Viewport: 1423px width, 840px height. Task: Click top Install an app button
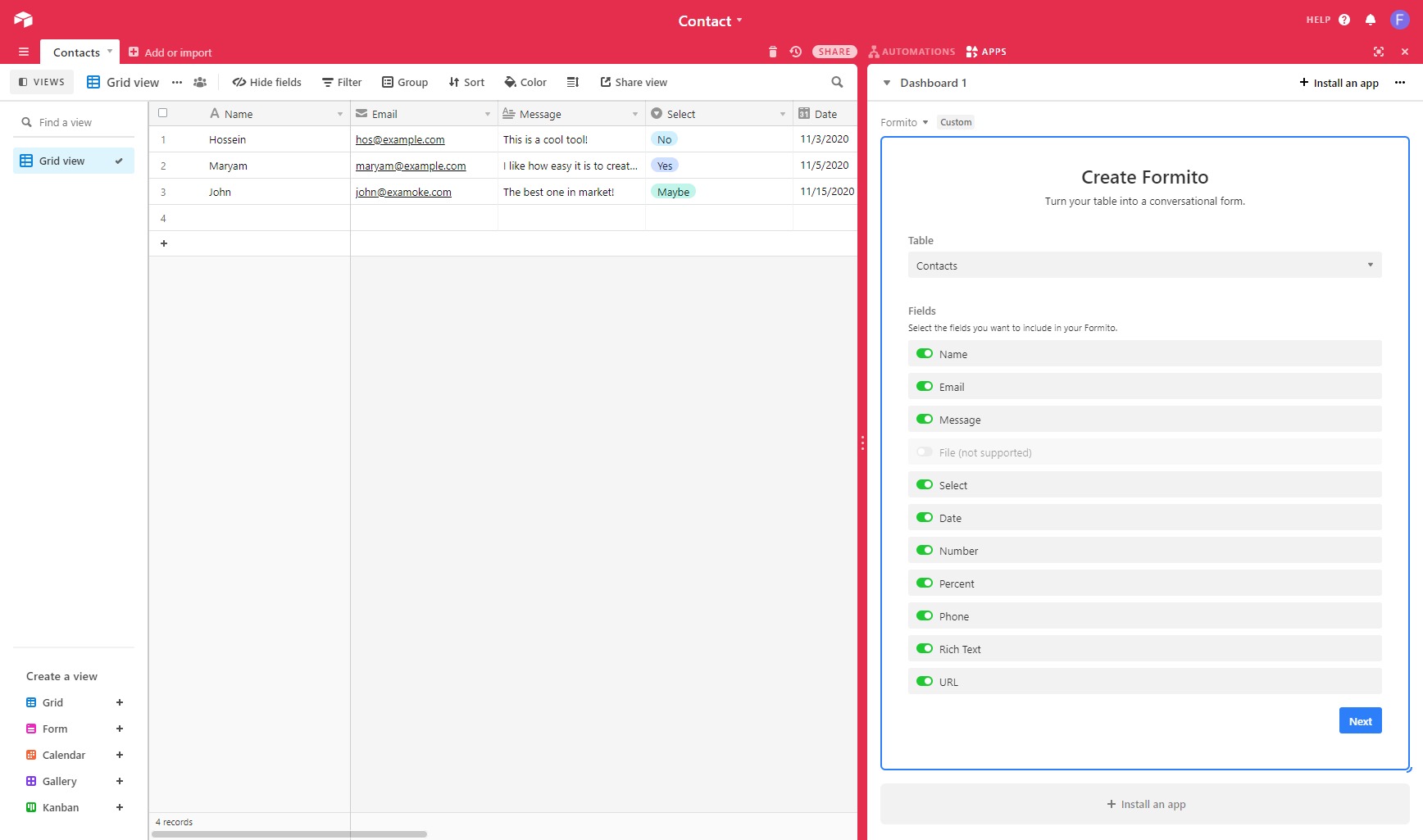point(1339,83)
